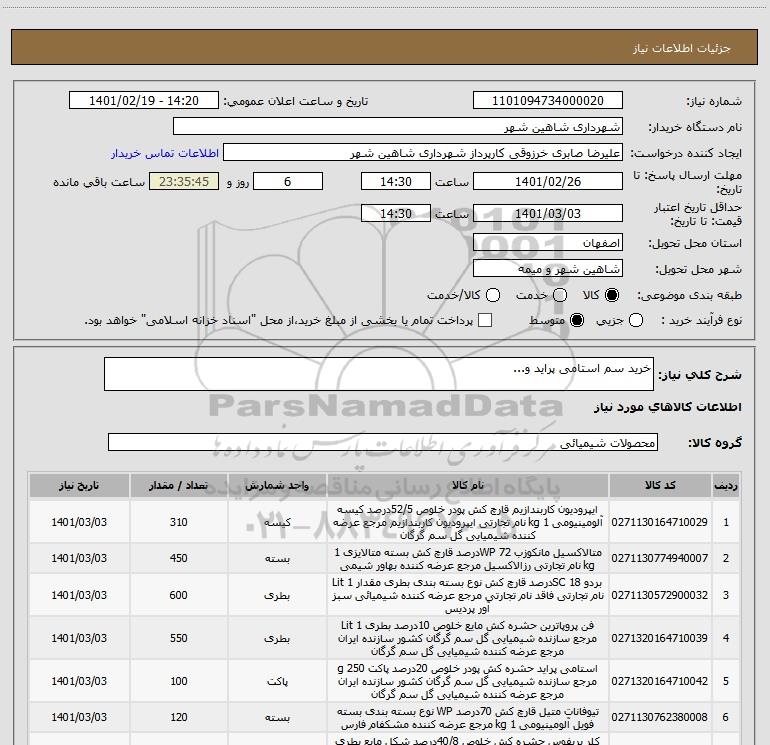The image size is (770, 745).
Task: Click the quantity cell 100
Action: pyautogui.click(x=179, y=681)
